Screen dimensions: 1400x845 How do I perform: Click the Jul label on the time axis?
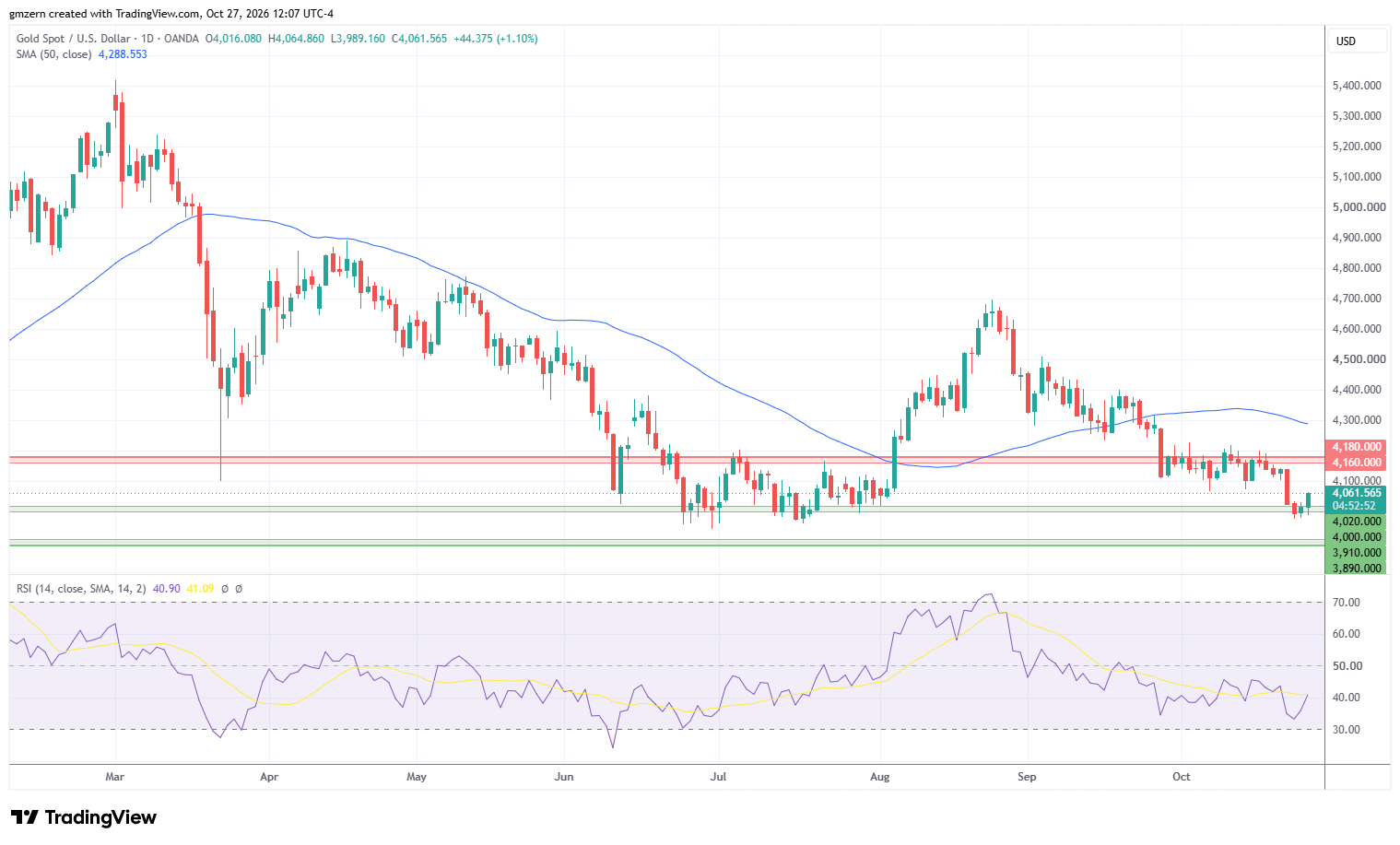(718, 777)
